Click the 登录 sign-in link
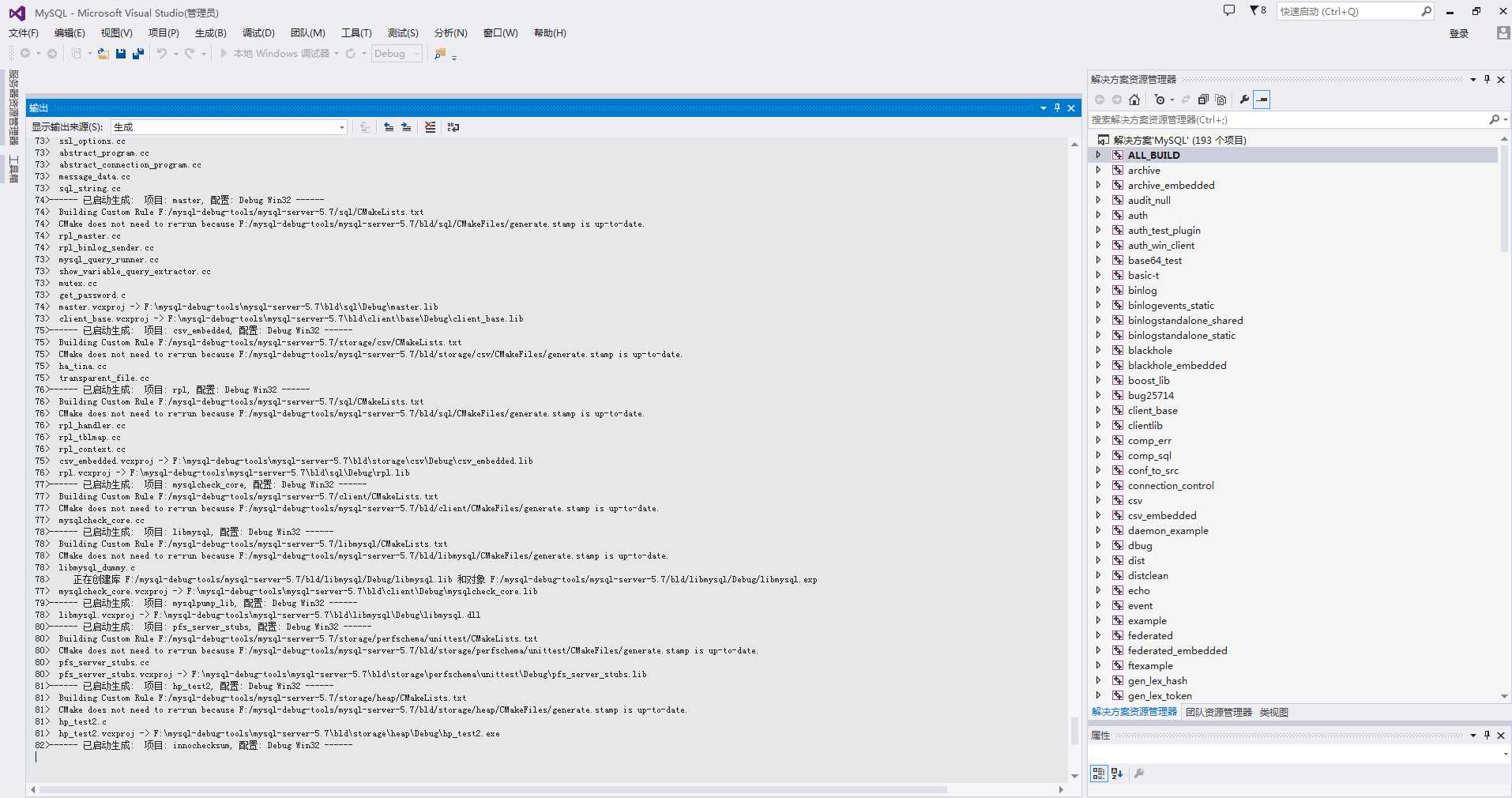 [1459, 33]
